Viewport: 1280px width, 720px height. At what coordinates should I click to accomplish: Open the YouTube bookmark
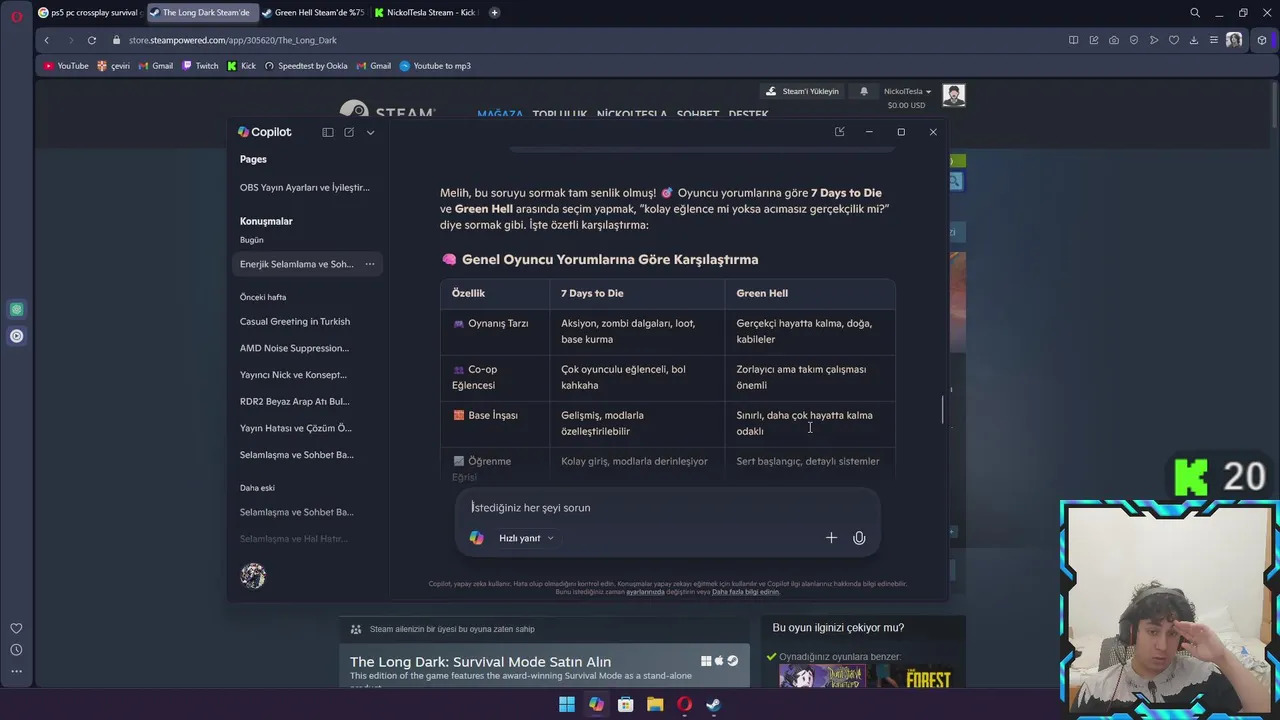pyautogui.click(x=66, y=66)
